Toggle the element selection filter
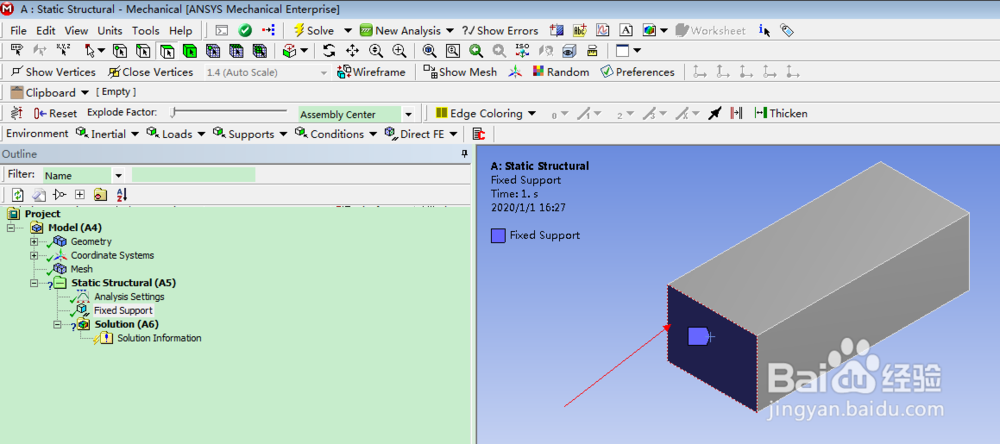The image size is (1000, 444). tap(259, 51)
